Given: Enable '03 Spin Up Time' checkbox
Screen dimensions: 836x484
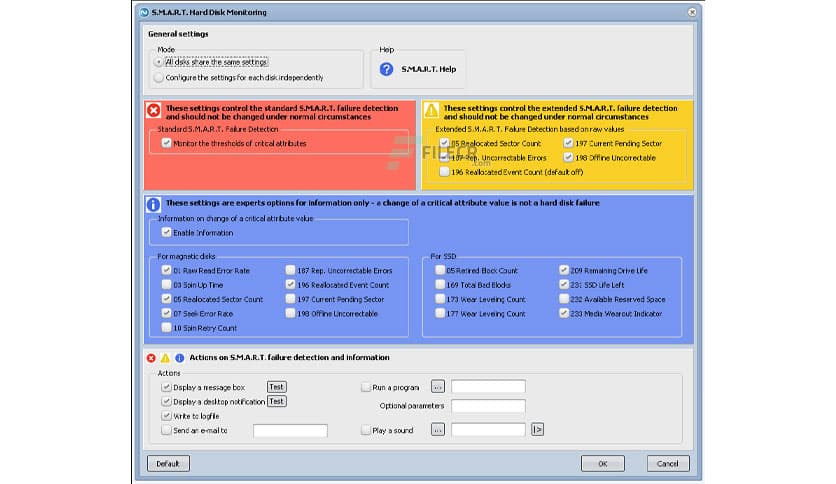Looking at the screenshot, I should click(x=166, y=285).
